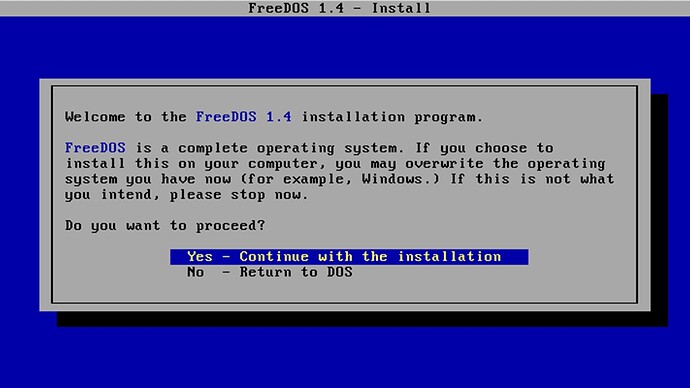The height and width of the screenshot is (388, 690).
Task: Choose "No - Return to DOS" option
Action: (270, 272)
